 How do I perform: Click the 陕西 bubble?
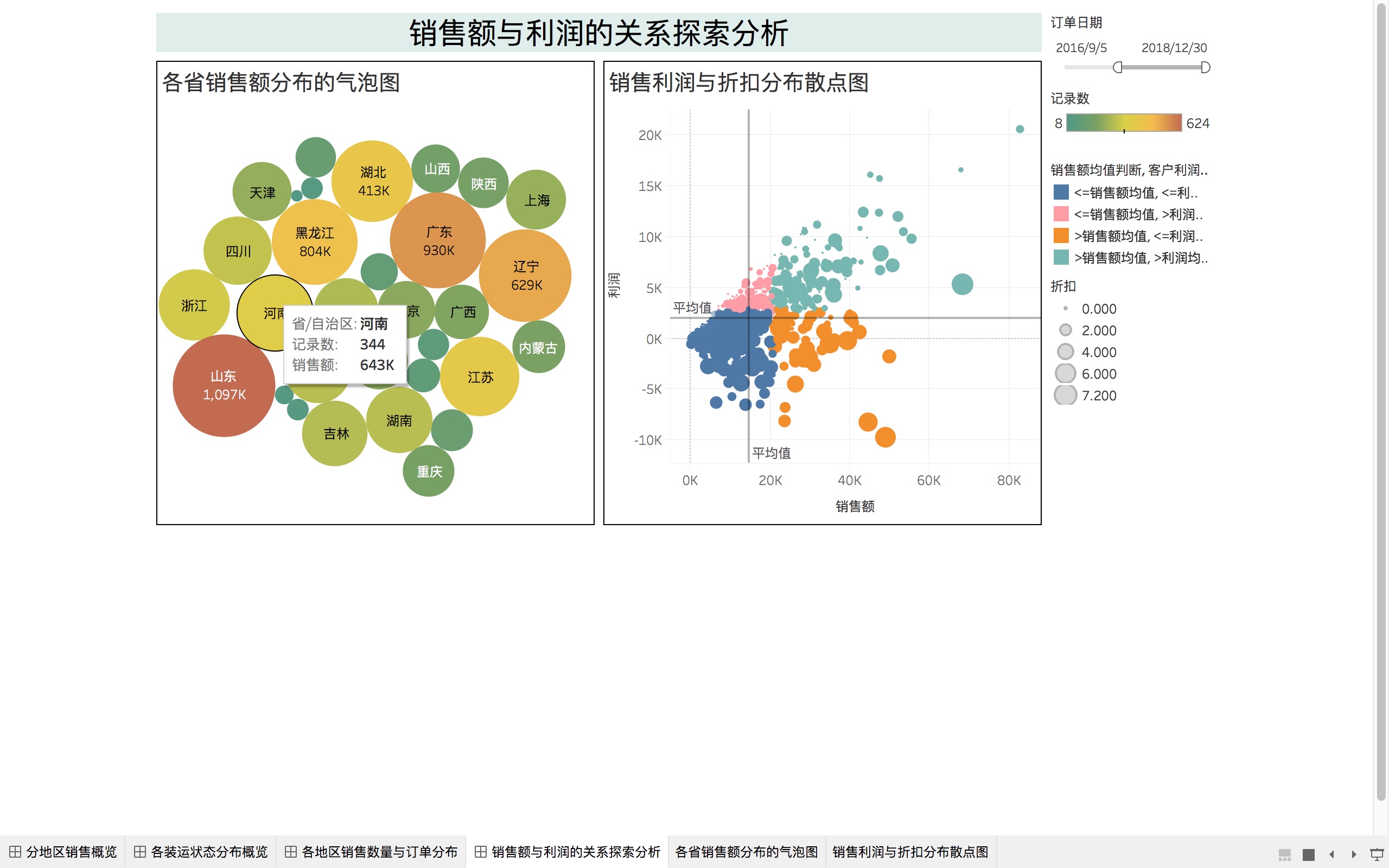pyautogui.click(x=483, y=183)
